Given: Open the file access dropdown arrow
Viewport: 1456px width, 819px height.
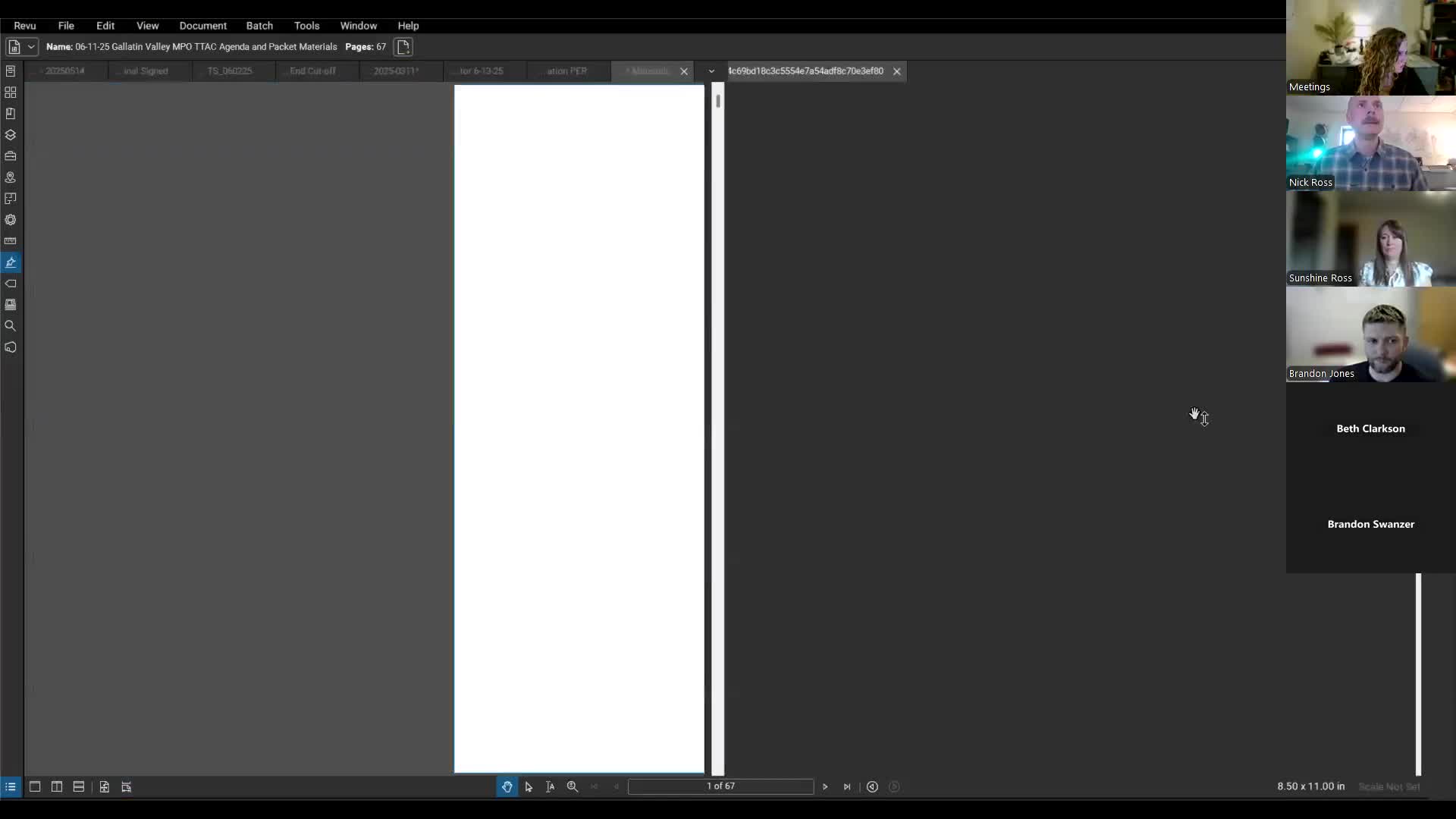Looking at the screenshot, I should (x=31, y=47).
